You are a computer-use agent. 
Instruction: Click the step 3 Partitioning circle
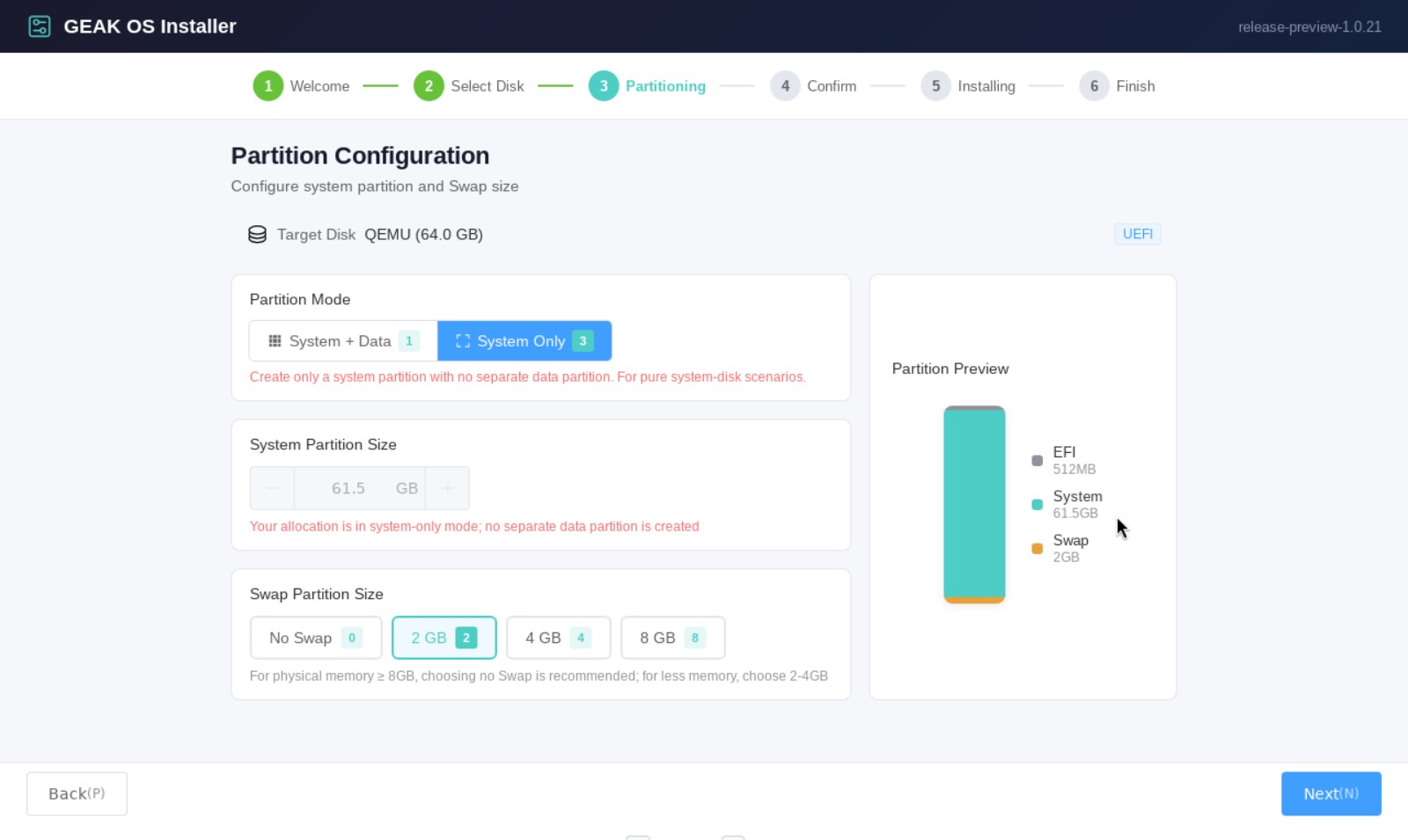tap(604, 86)
